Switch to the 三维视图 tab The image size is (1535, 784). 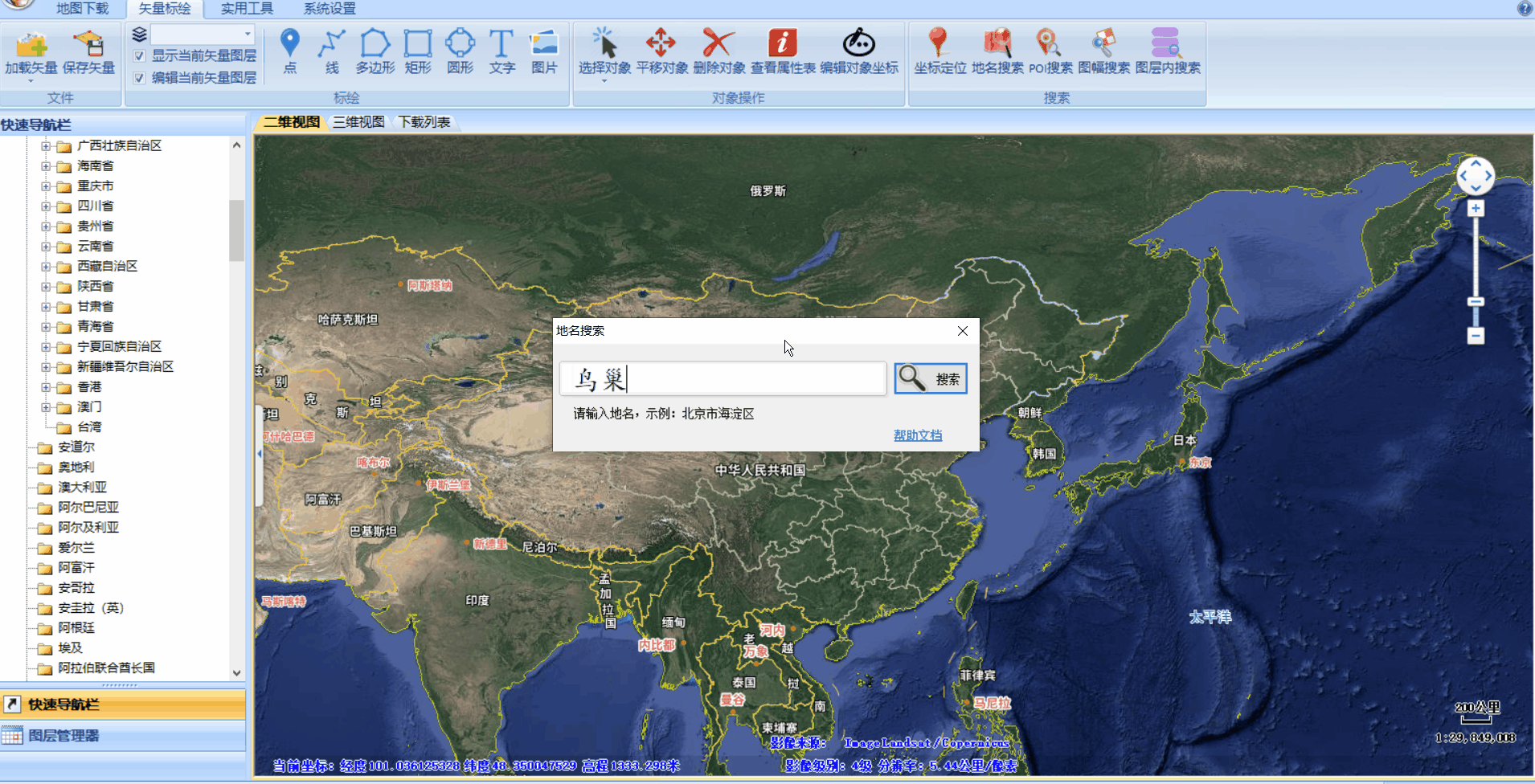click(x=358, y=122)
